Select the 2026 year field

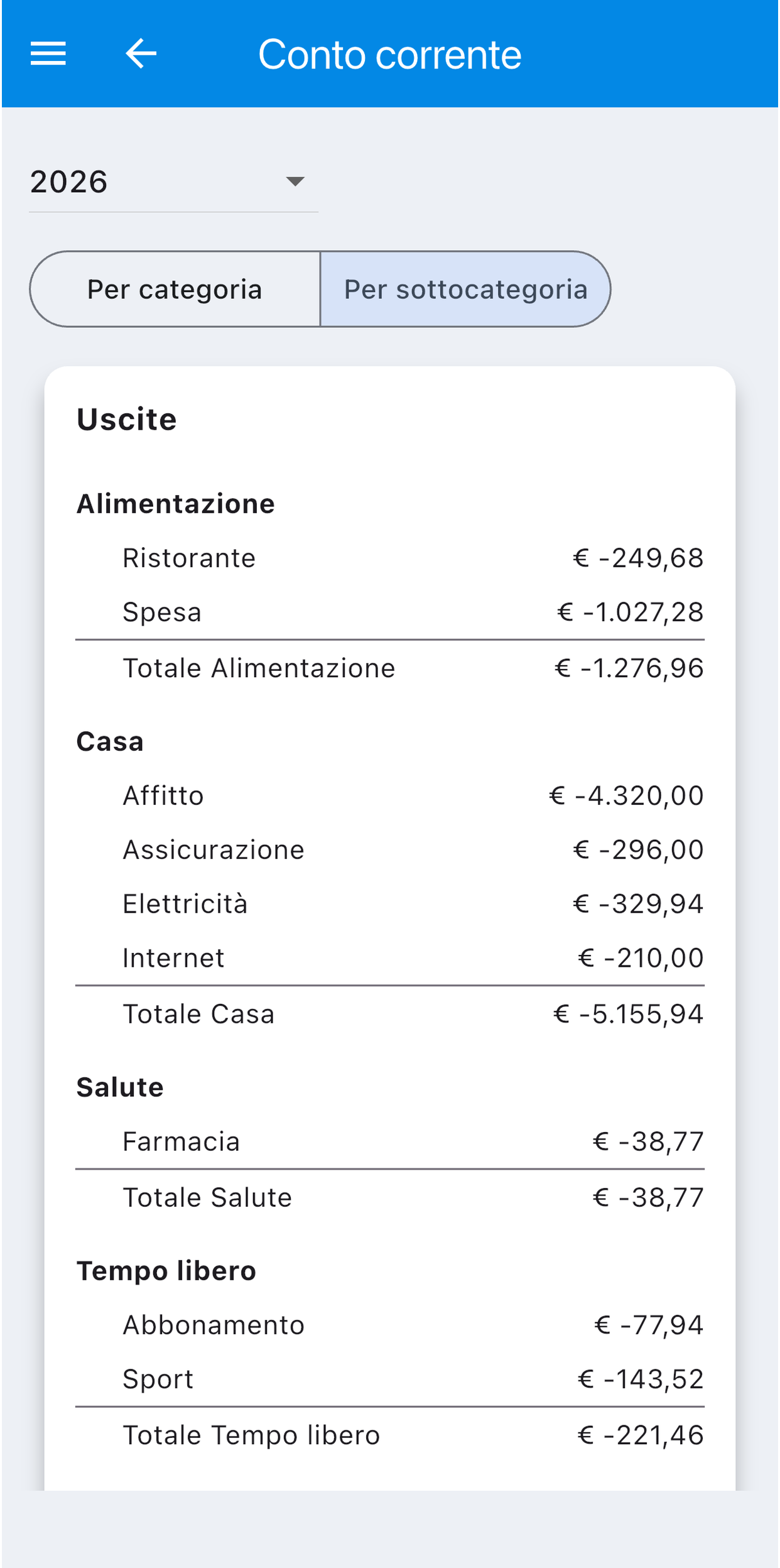coord(174,182)
